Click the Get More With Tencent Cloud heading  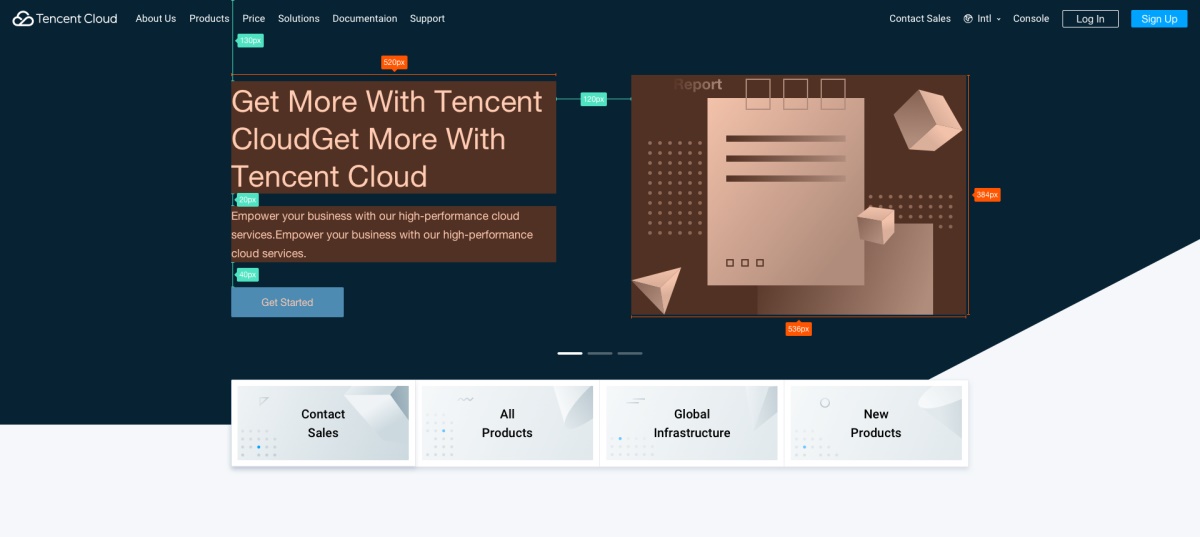click(x=393, y=138)
